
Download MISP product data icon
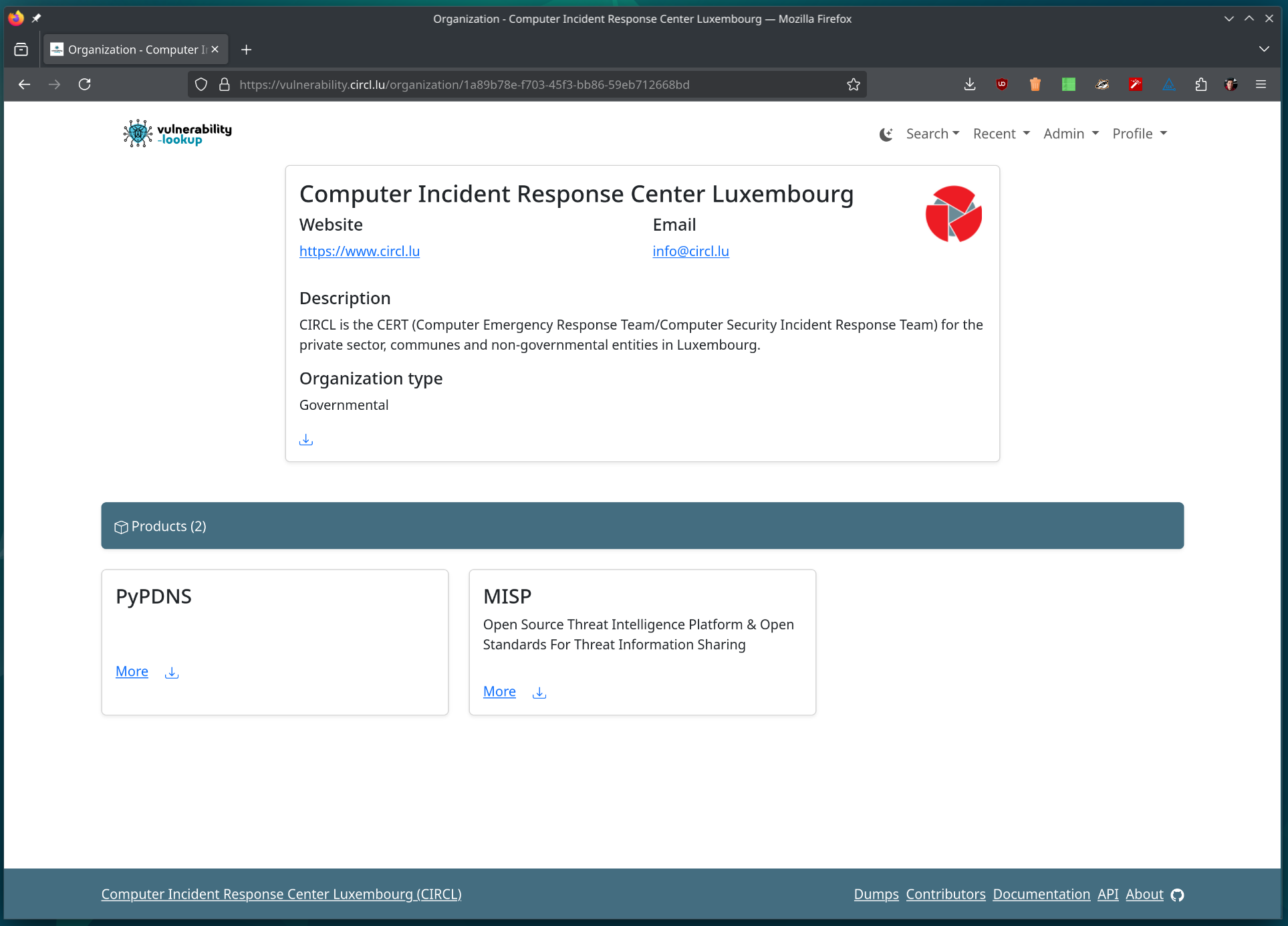(539, 692)
